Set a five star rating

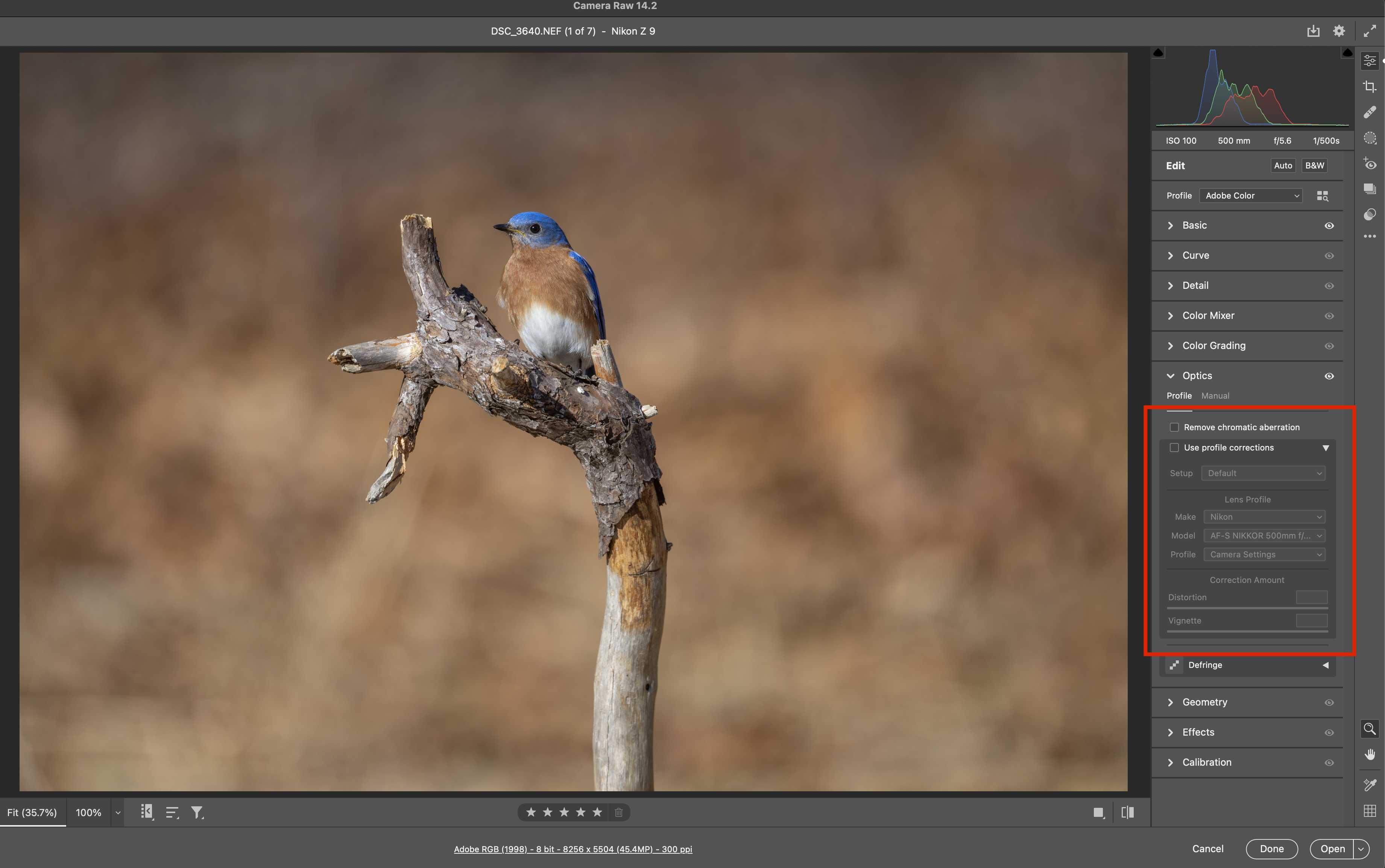597,812
